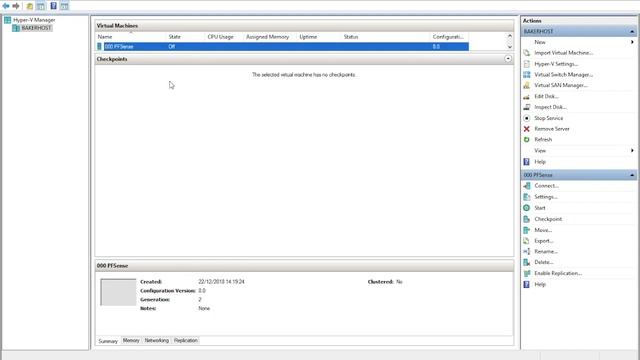The width and height of the screenshot is (640, 360).
Task: Click the Move icon in Actions
Action: pos(527,230)
